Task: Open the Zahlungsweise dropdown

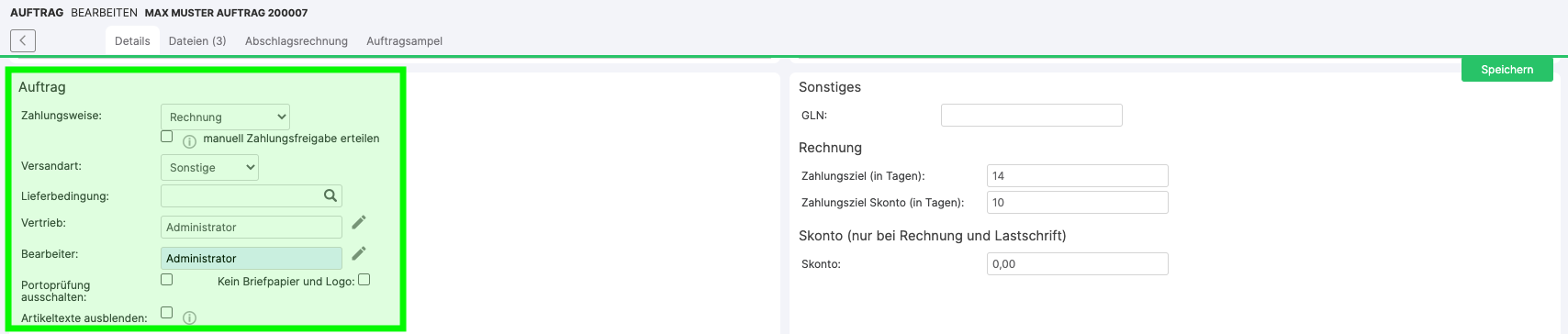Action: (225, 117)
